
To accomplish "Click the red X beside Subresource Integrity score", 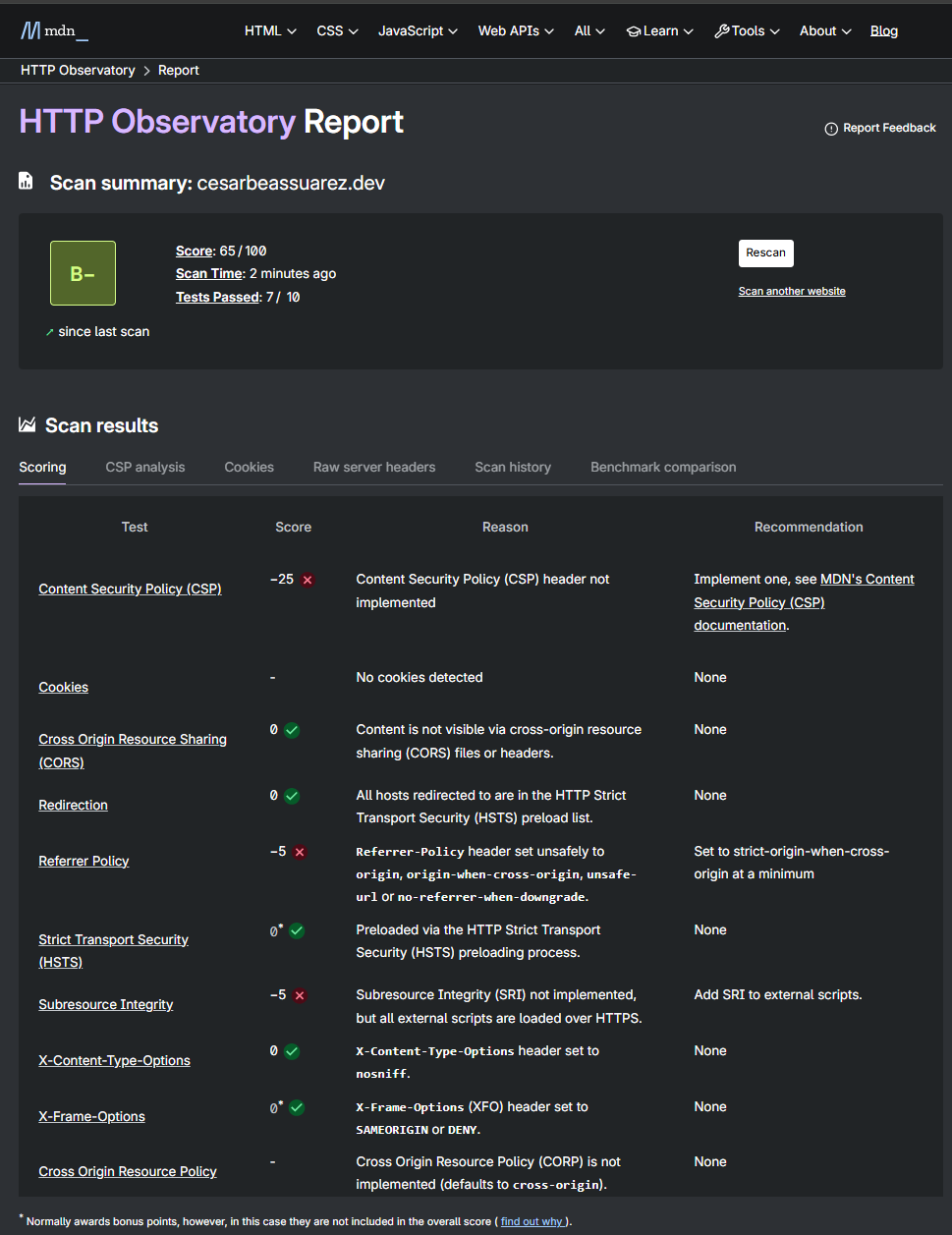I will pyautogui.click(x=300, y=994).
